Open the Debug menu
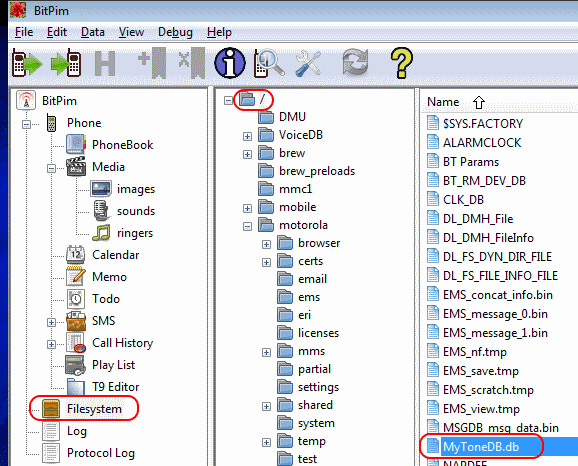578x466 pixels. coord(175,32)
